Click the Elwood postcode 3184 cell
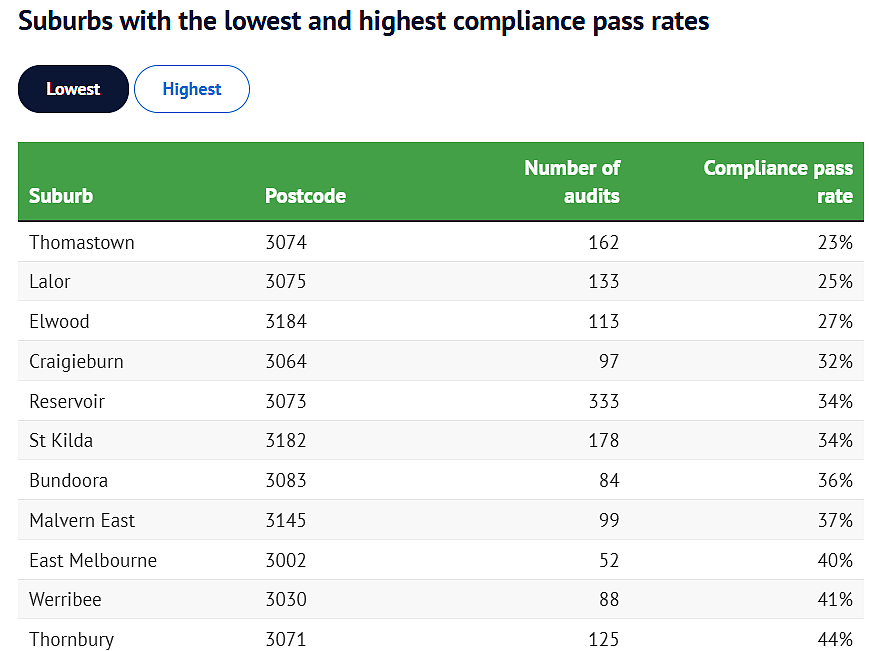Screen dimensions: 870x651 286,321
